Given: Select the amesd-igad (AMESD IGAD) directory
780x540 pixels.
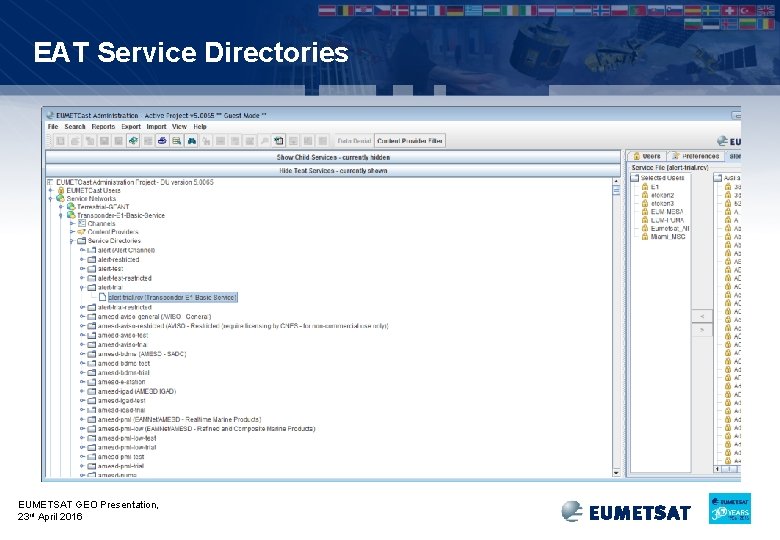Looking at the screenshot, I should coord(137,391).
